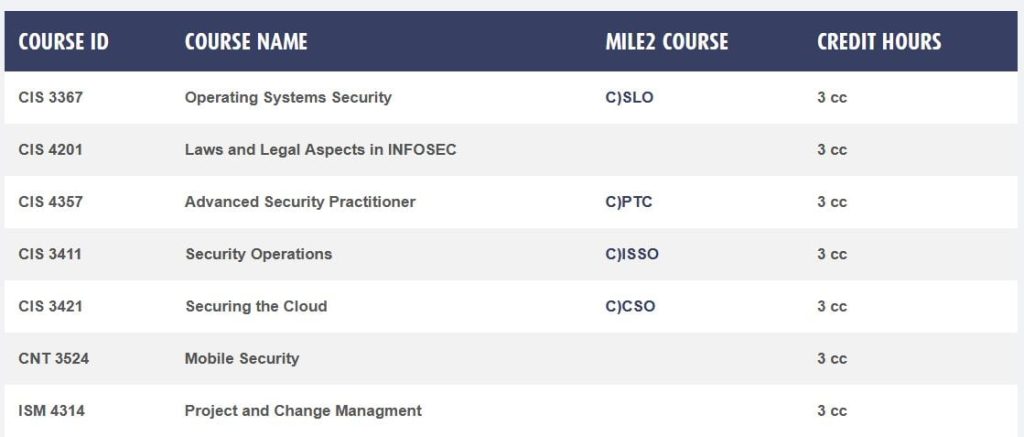Click the Security Operations course name
Viewport: 1024px width, 437px height.
point(258,254)
